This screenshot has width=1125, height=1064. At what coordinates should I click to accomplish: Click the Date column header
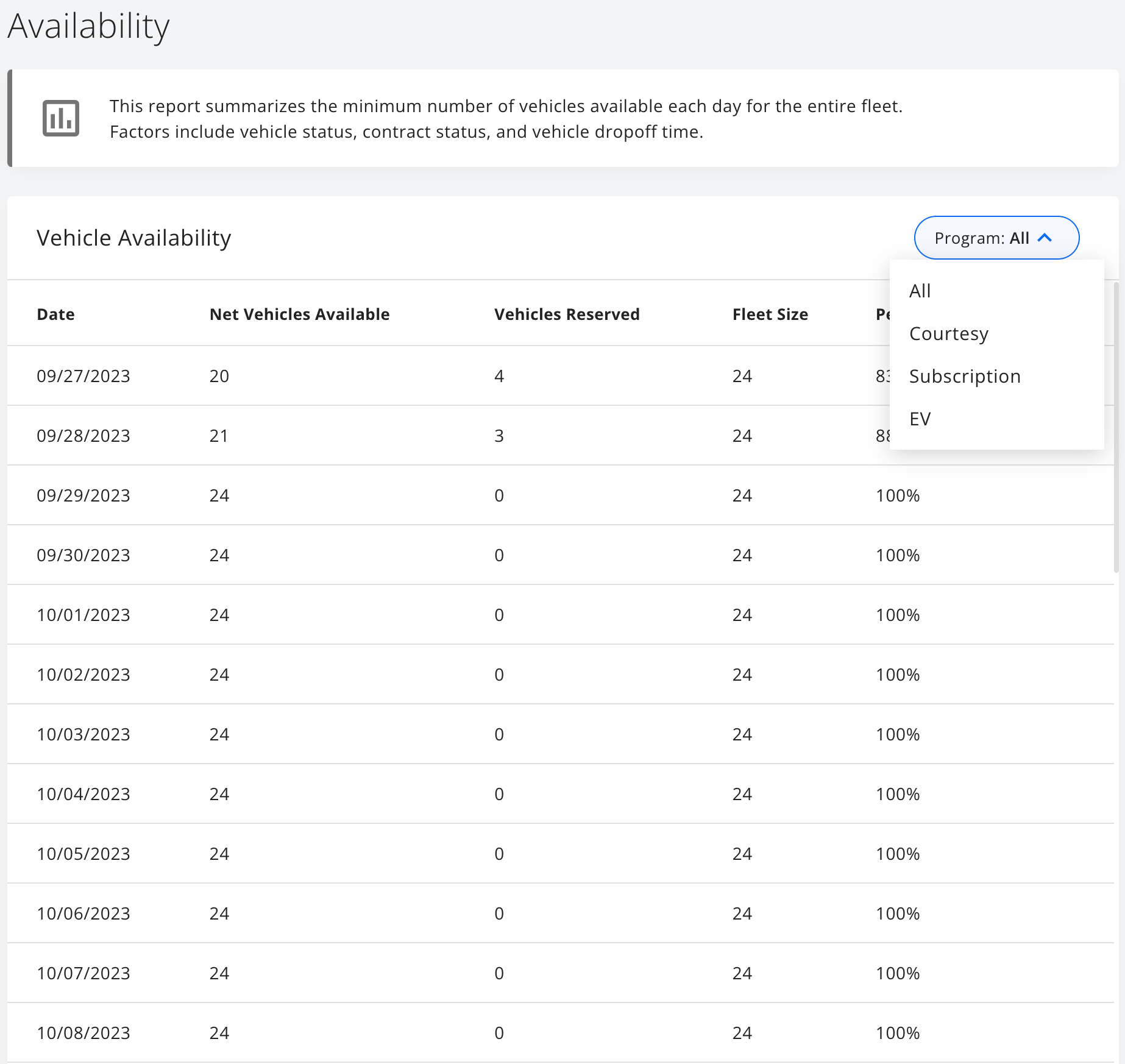point(55,314)
